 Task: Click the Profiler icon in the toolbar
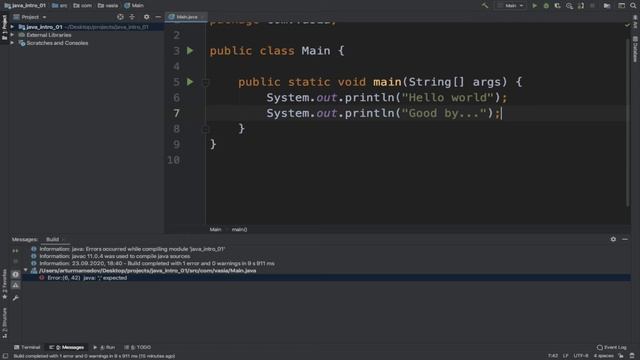point(569,6)
